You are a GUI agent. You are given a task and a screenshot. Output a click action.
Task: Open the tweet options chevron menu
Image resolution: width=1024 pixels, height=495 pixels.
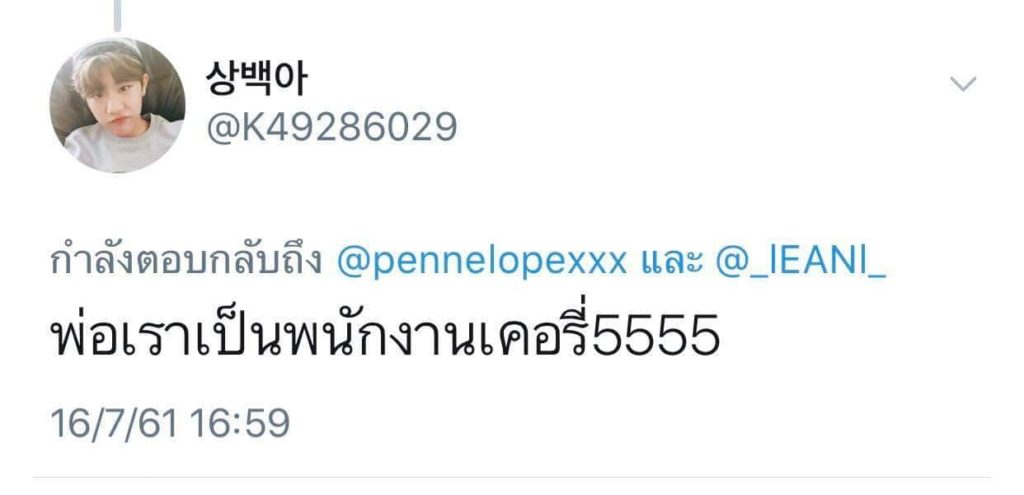pyautogui.click(x=963, y=84)
